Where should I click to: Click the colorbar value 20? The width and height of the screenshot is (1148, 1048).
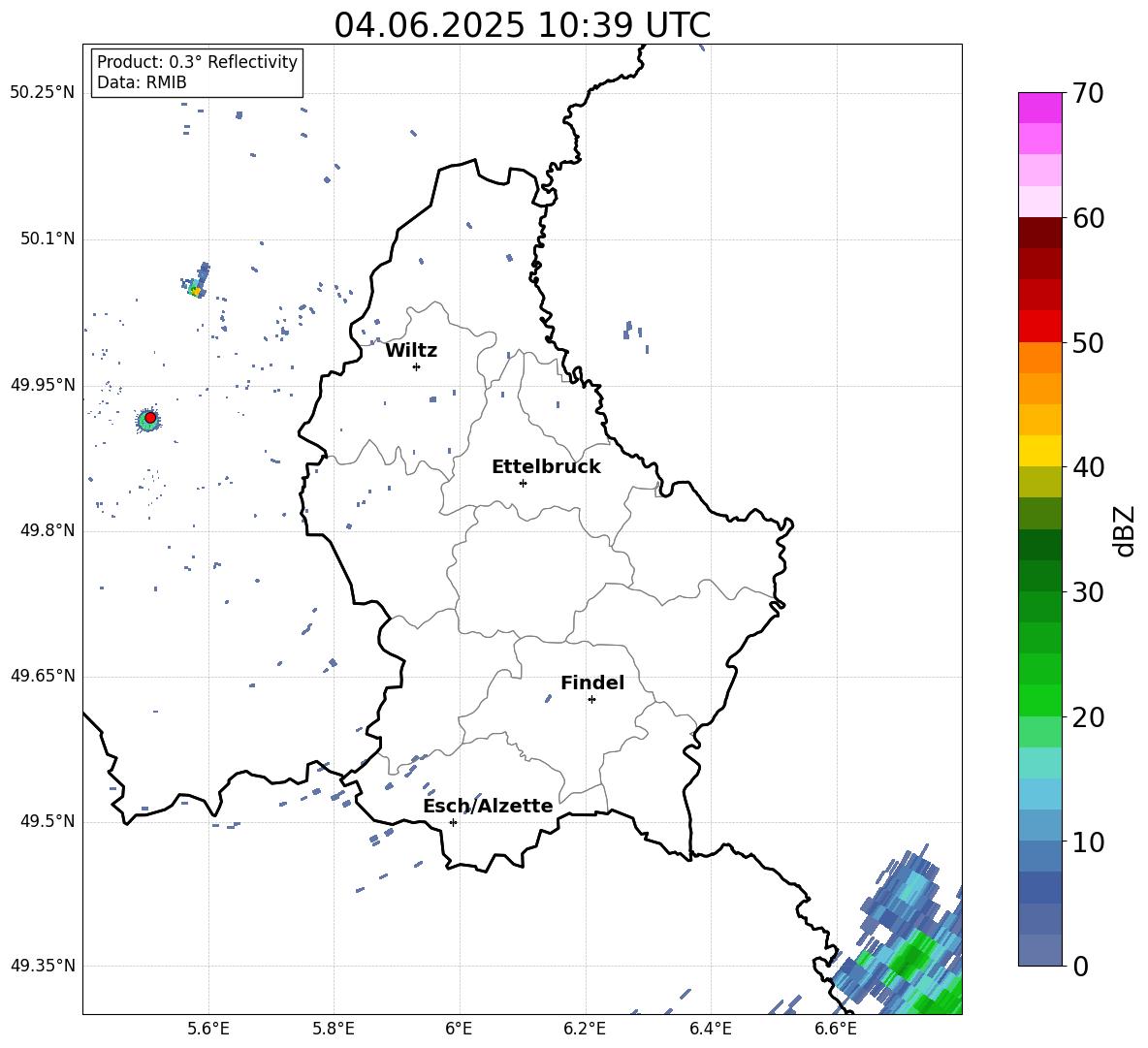pos(1088,717)
